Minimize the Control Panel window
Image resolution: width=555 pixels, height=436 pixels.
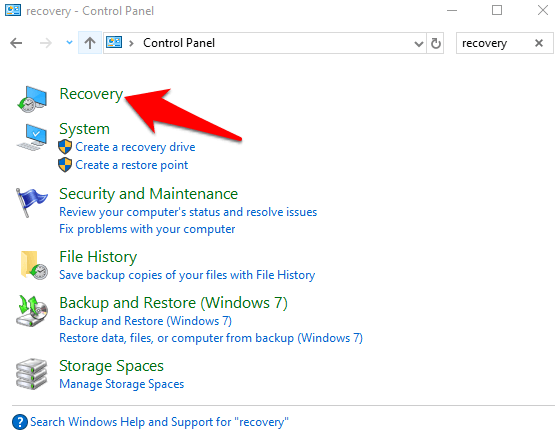click(452, 10)
